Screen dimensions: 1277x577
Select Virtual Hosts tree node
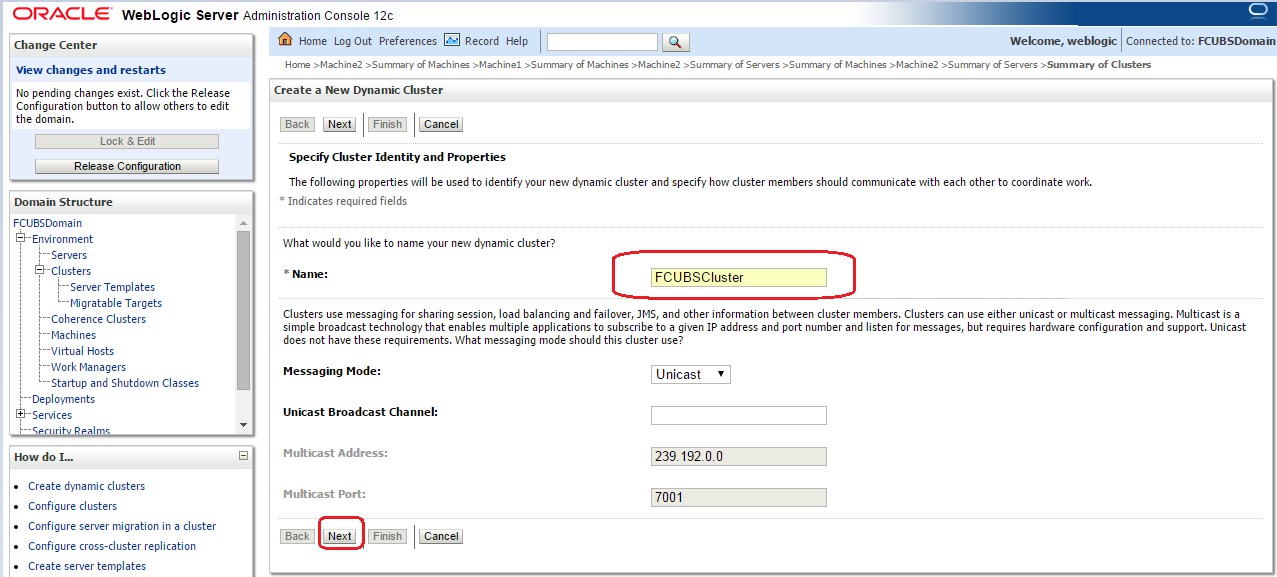83,351
